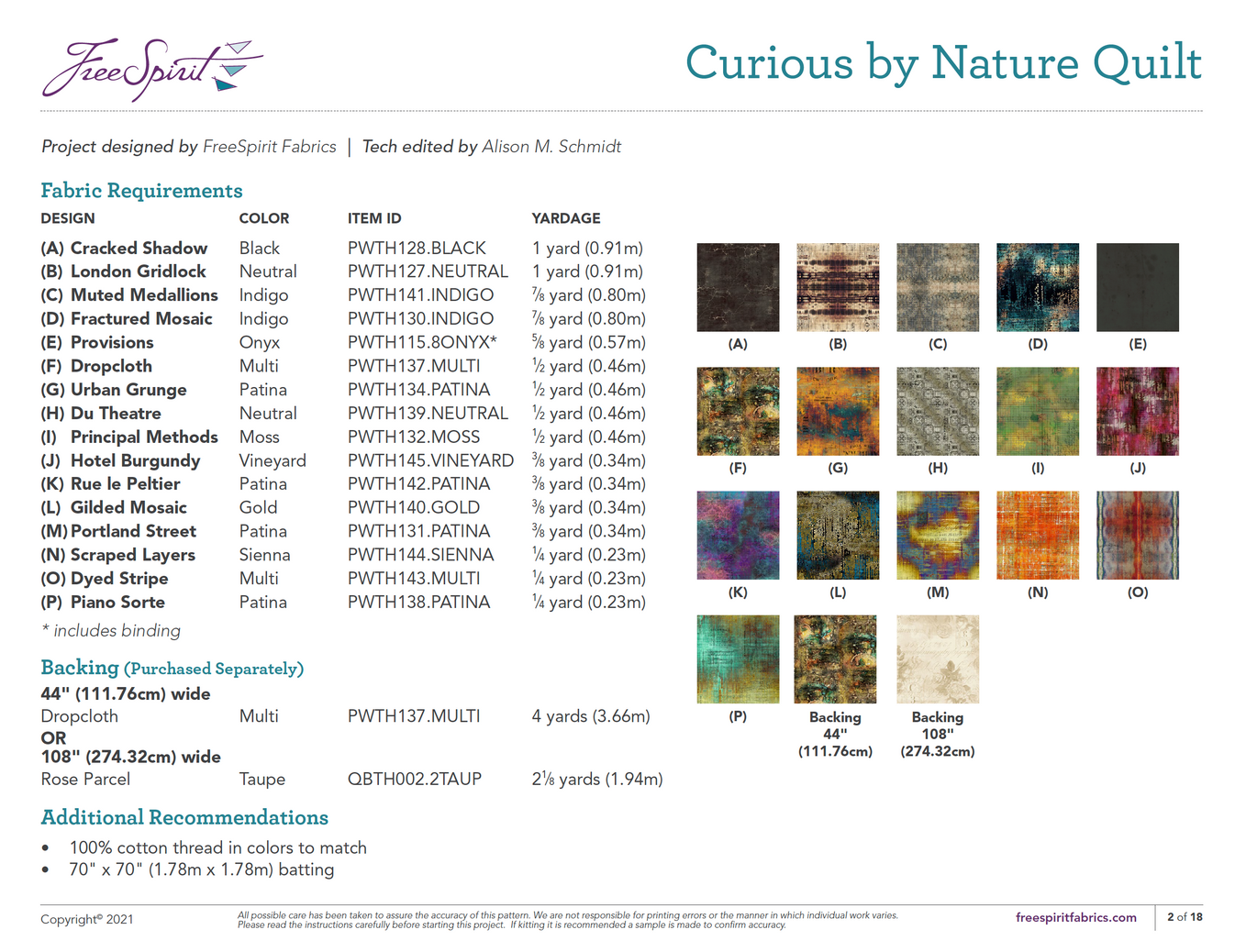This screenshot has width=1235, height=952.
Task: Click the Muted Medallions (C) swatch image
Action: point(938,287)
